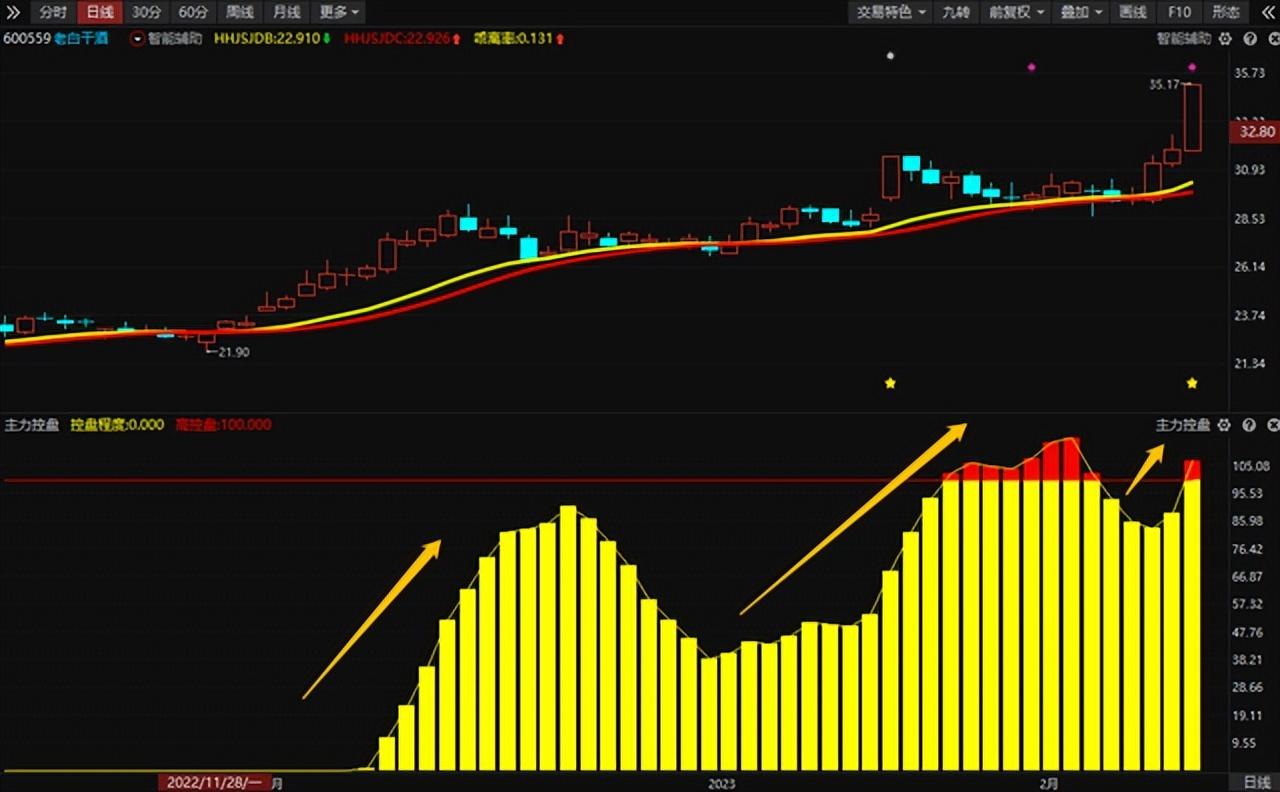The image size is (1280, 792).
Task: Click help icon in 主力控盘 panel
Action: [x=1249, y=425]
